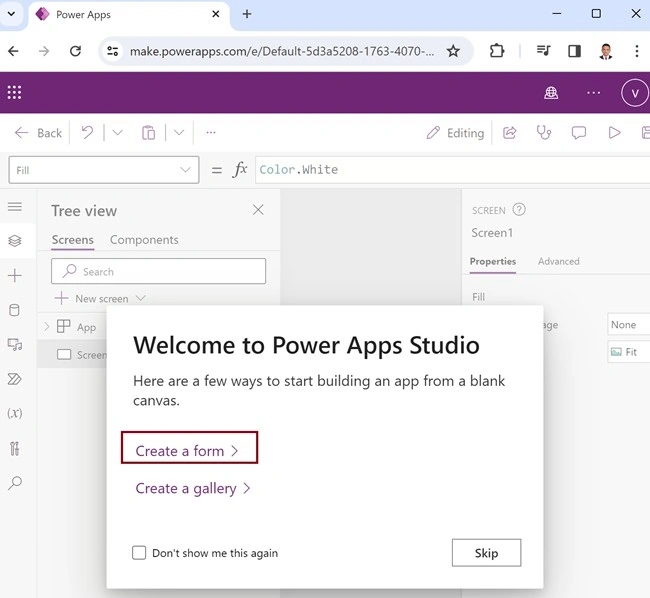Open the Variables (x) icon
This screenshot has width=650, height=598.
[15, 413]
